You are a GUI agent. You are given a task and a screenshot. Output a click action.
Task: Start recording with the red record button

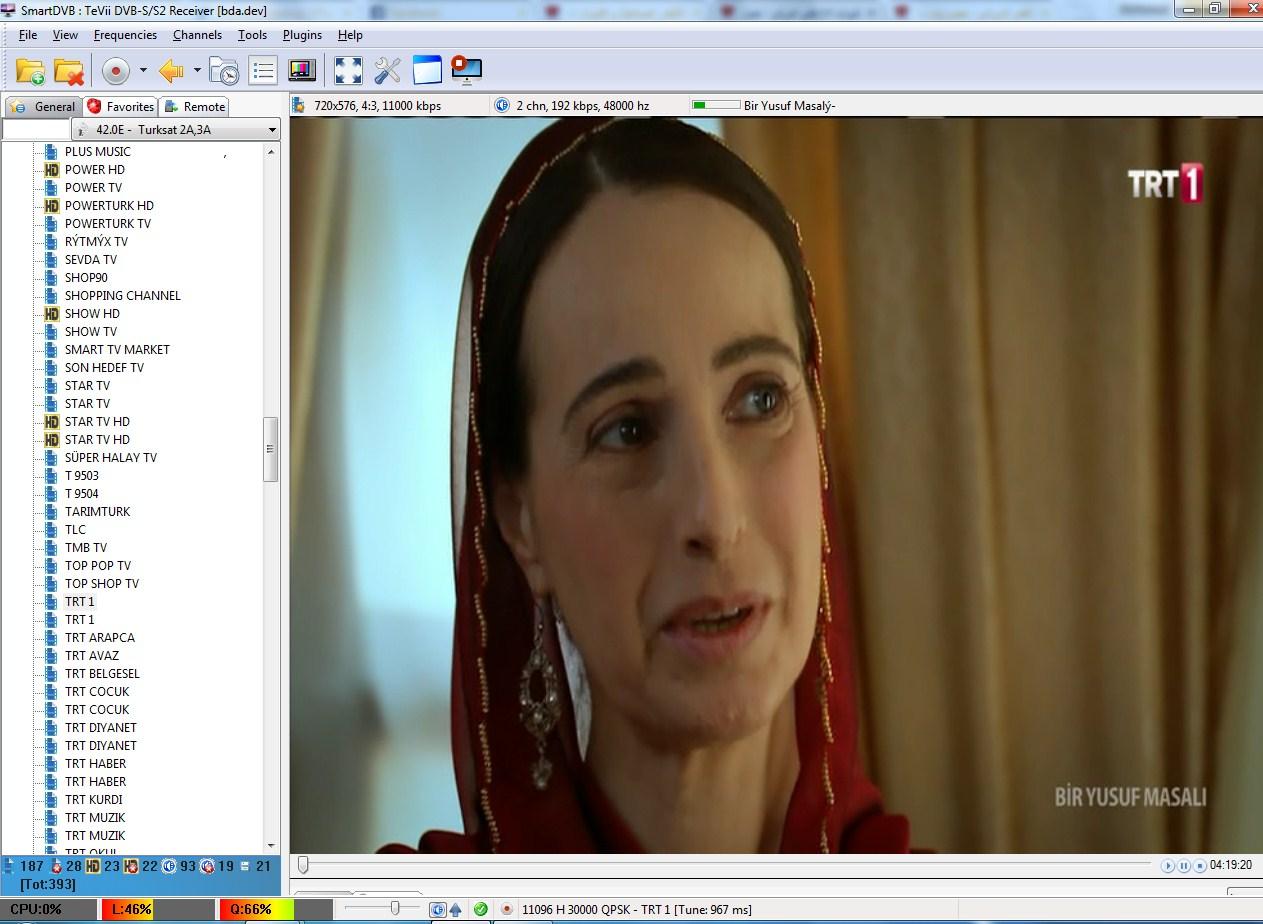116,71
